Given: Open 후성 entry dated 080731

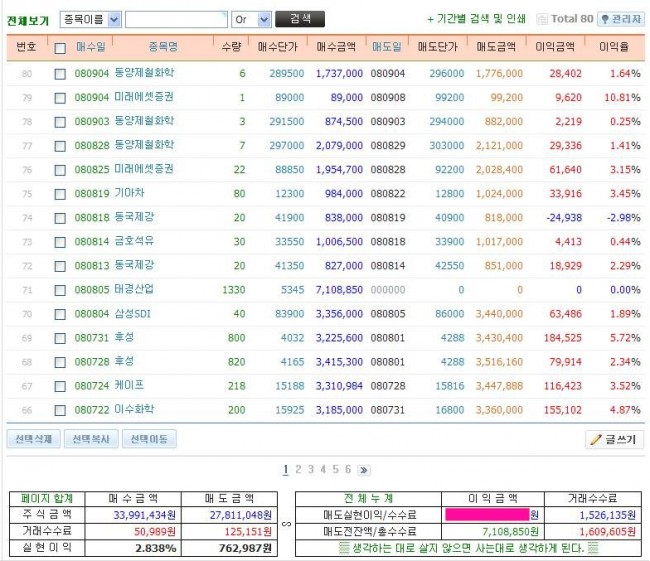Looking at the screenshot, I should (124, 338).
